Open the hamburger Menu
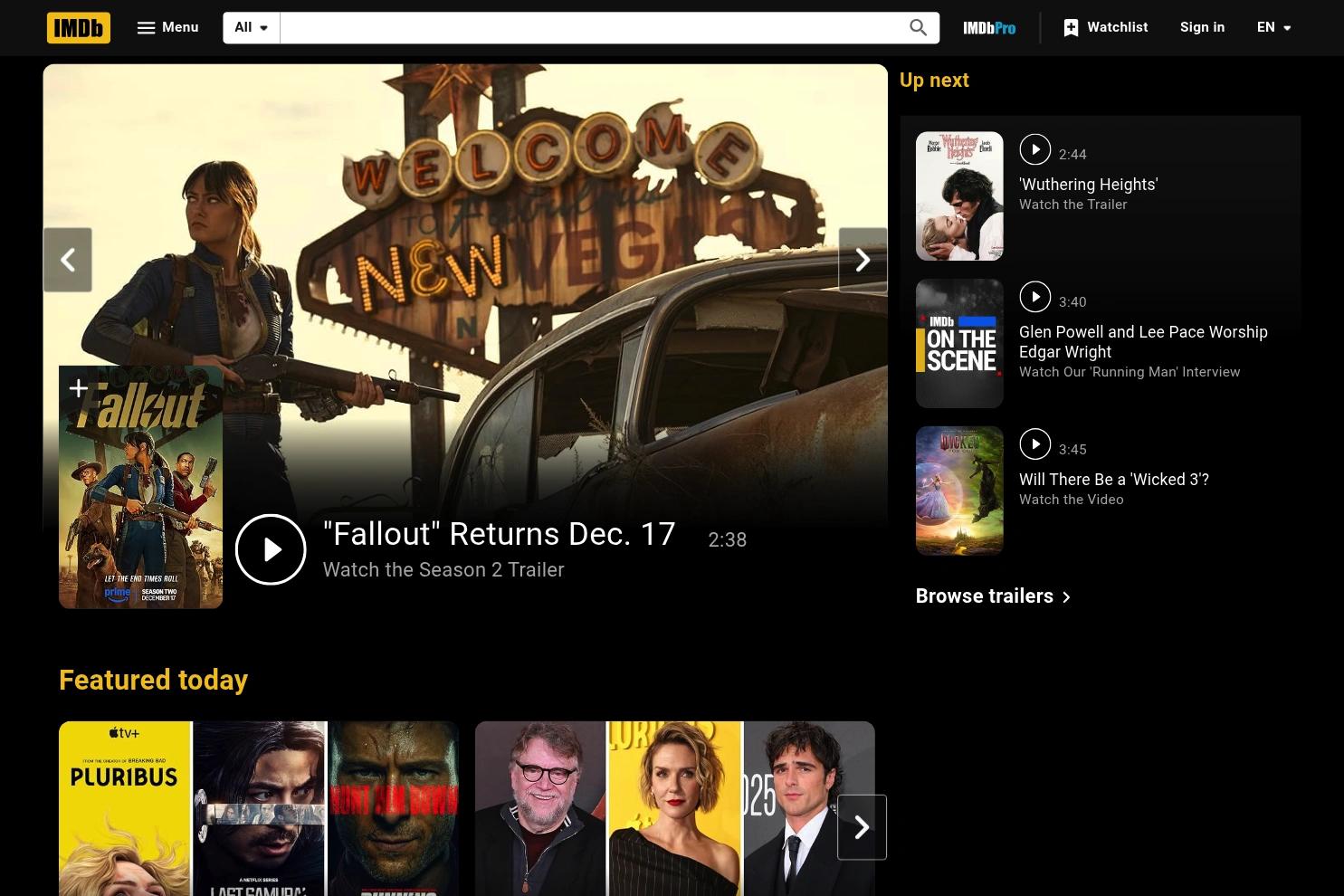The width and height of the screenshot is (1344, 896). tap(167, 27)
